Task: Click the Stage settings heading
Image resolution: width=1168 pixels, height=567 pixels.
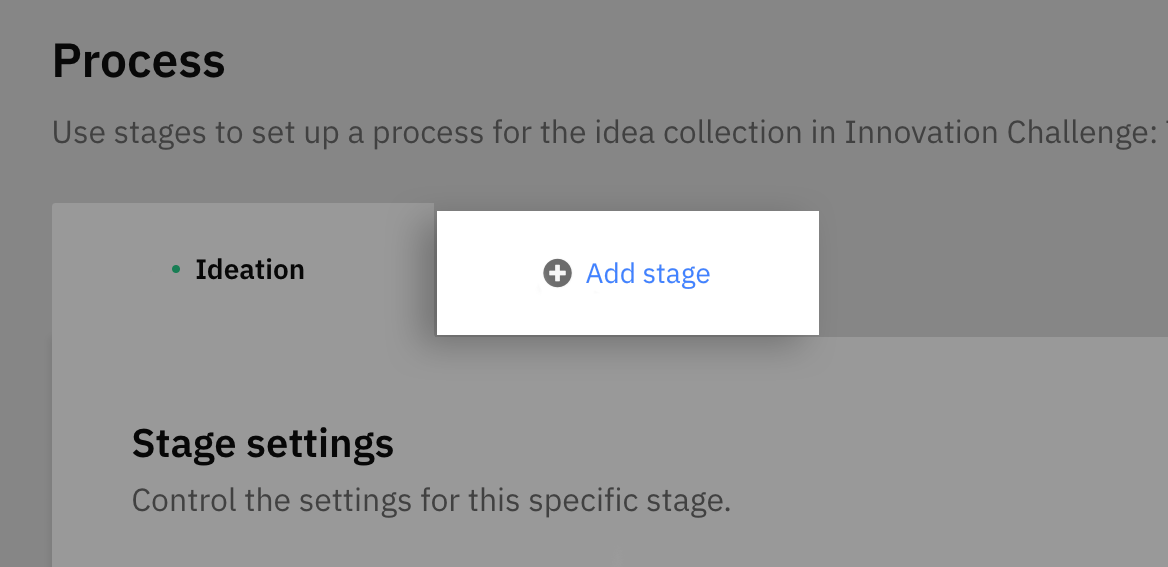Action: point(262,443)
